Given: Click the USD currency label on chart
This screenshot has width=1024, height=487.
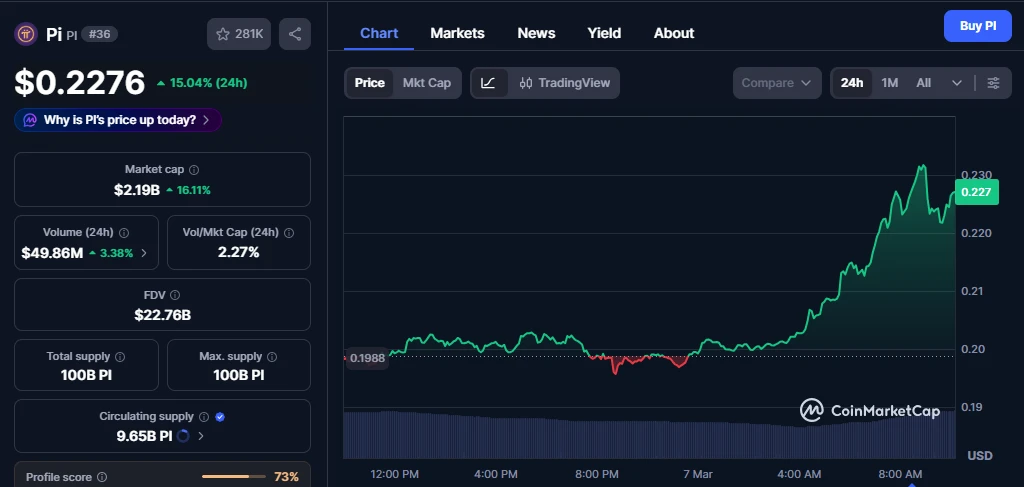Looking at the screenshot, I should (x=980, y=455).
